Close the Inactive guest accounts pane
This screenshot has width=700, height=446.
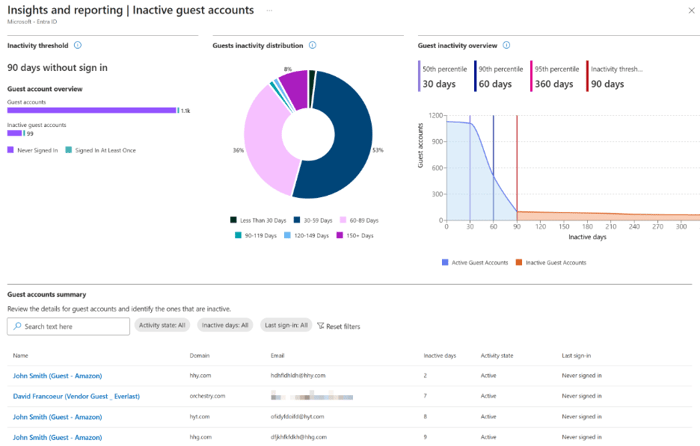[691, 10]
